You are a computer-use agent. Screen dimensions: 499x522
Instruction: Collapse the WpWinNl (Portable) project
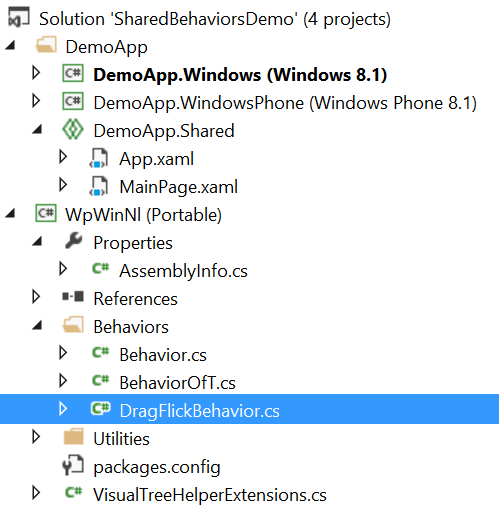[x=10, y=213]
